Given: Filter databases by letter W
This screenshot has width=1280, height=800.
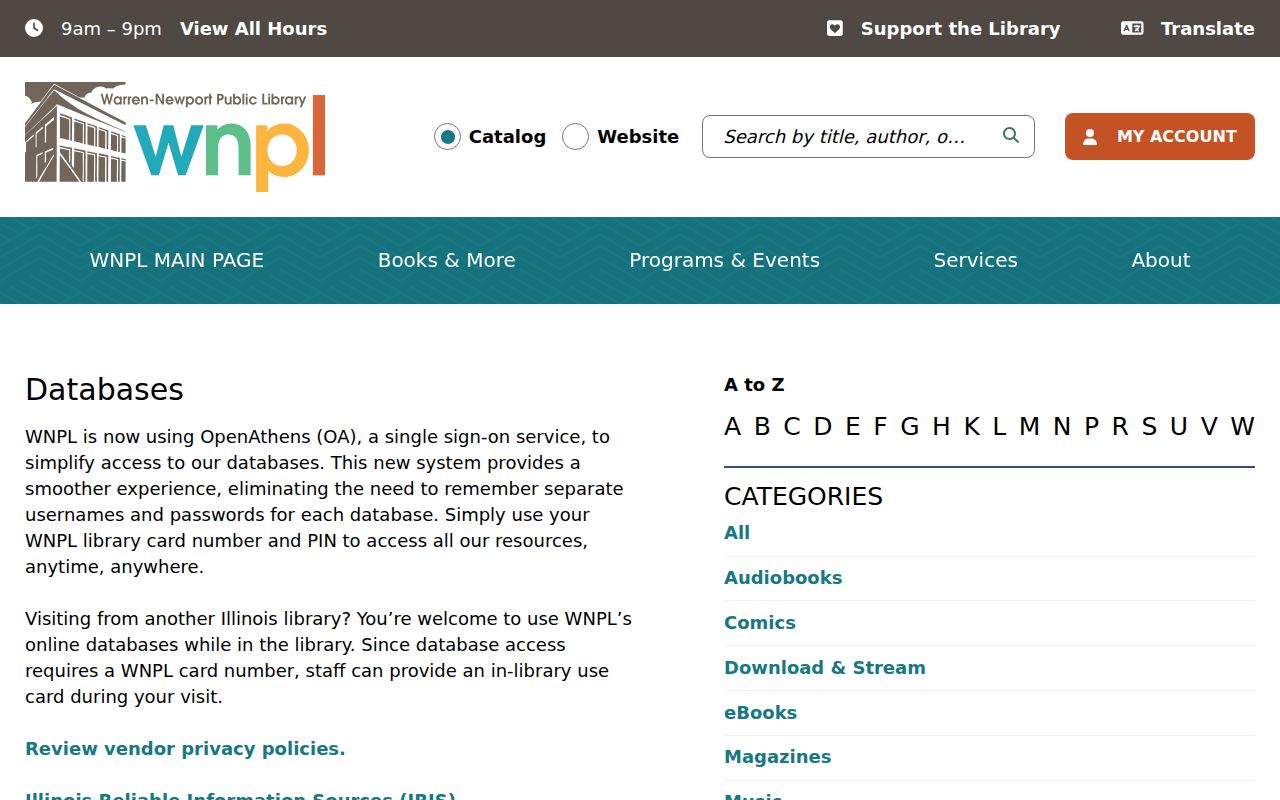Looking at the screenshot, I should (x=1242, y=427).
